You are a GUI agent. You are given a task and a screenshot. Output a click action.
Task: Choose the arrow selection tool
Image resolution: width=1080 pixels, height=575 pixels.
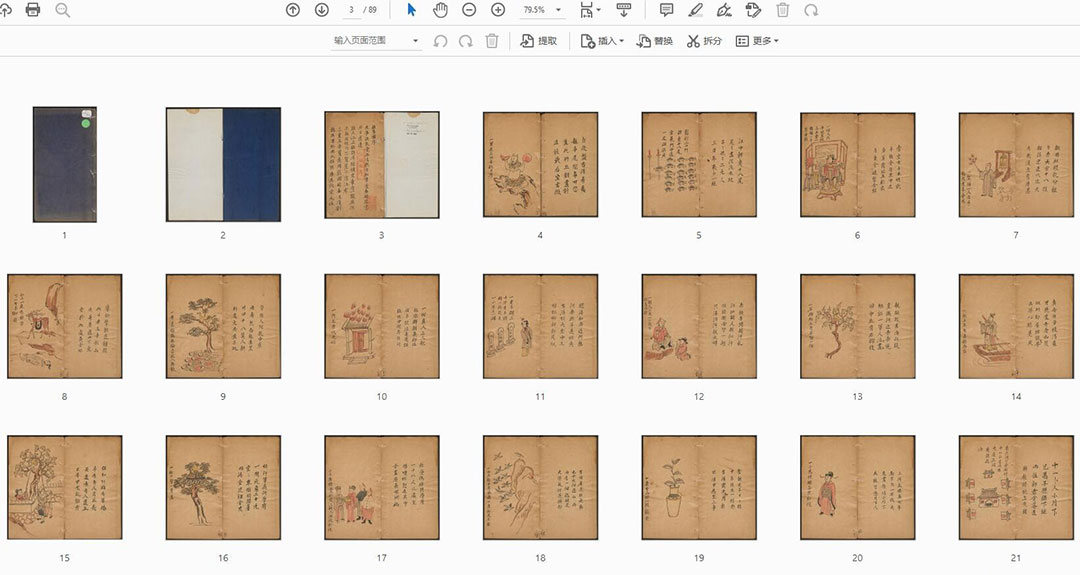[411, 10]
